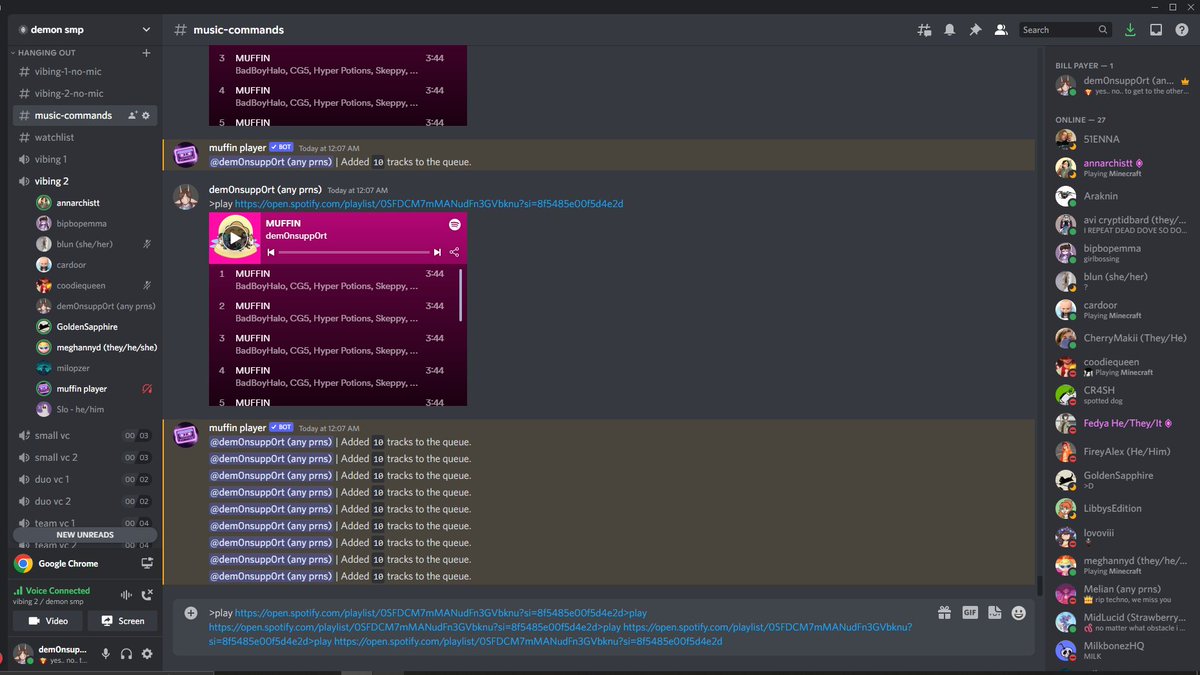Image resolution: width=1200 pixels, height=675 pixels.
Task: Open the sticker picker icon
Action: coord(994,613)
